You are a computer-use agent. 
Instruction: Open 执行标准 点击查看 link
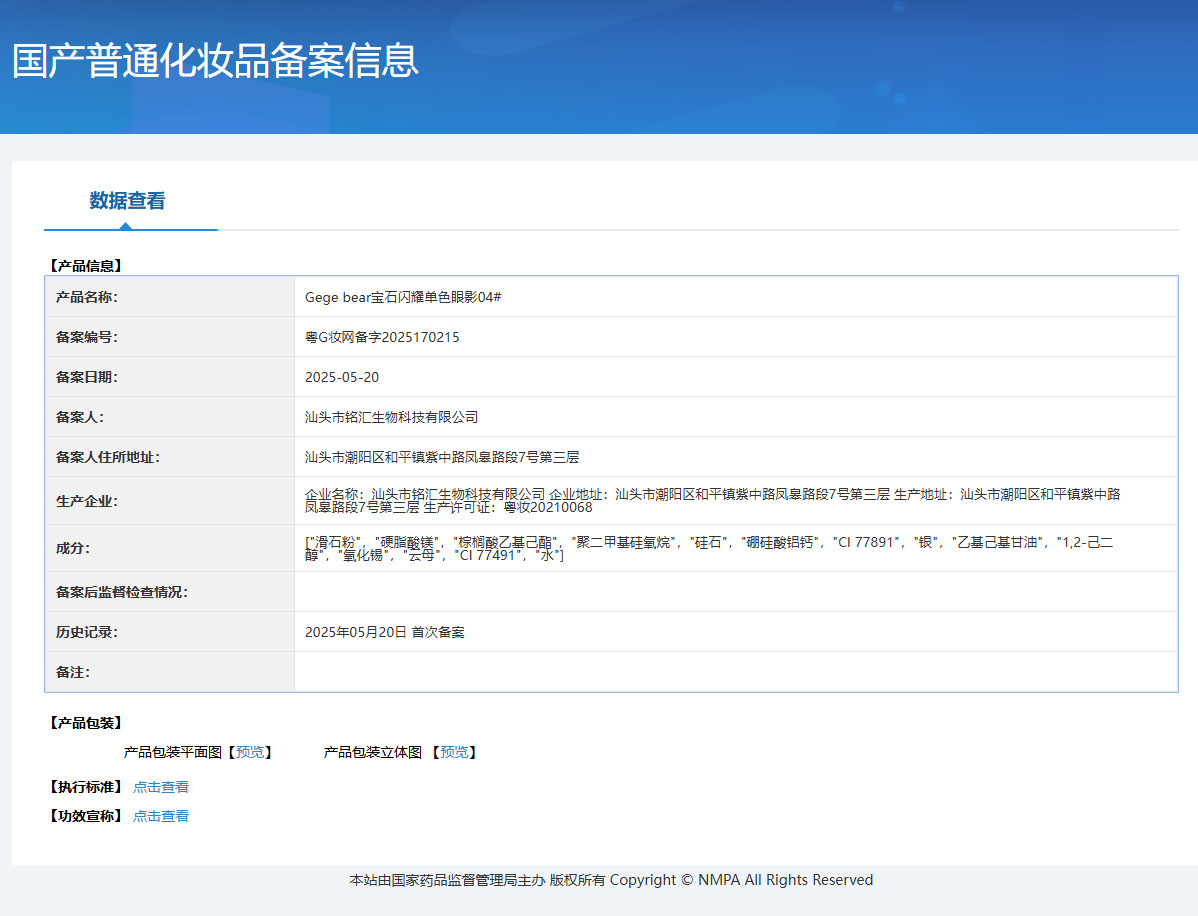(x=161, y=787)
